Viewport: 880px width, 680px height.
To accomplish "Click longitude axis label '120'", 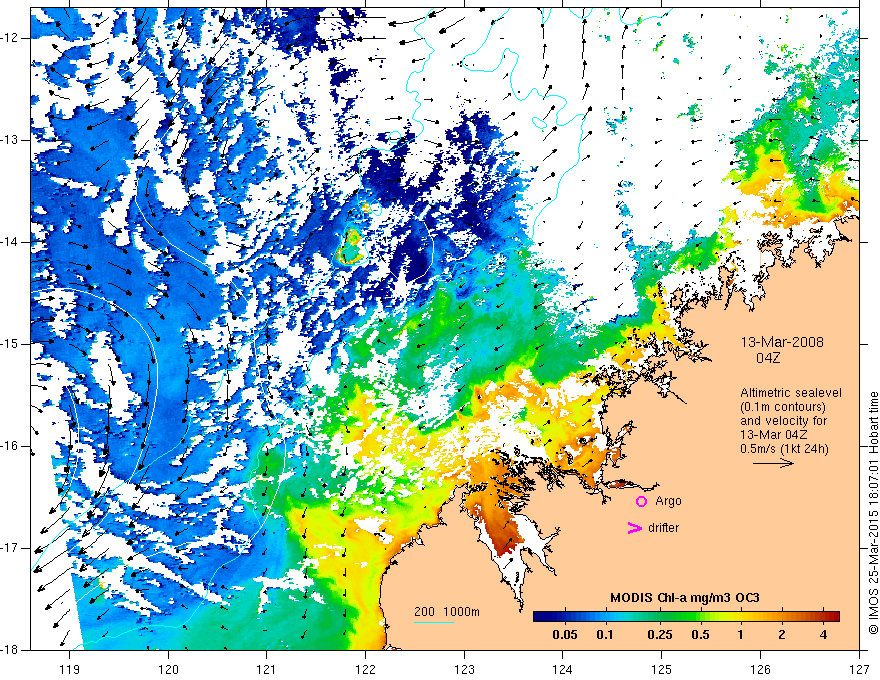I will click(168, 669).
